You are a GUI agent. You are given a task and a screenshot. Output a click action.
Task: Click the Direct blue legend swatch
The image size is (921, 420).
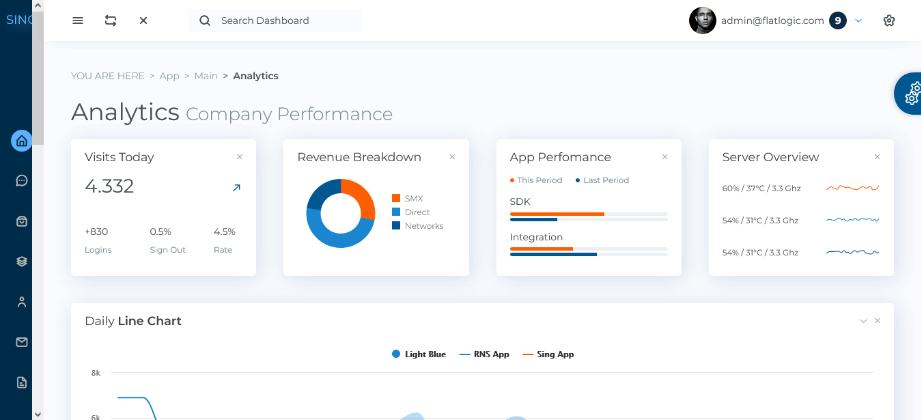point(396,212)
